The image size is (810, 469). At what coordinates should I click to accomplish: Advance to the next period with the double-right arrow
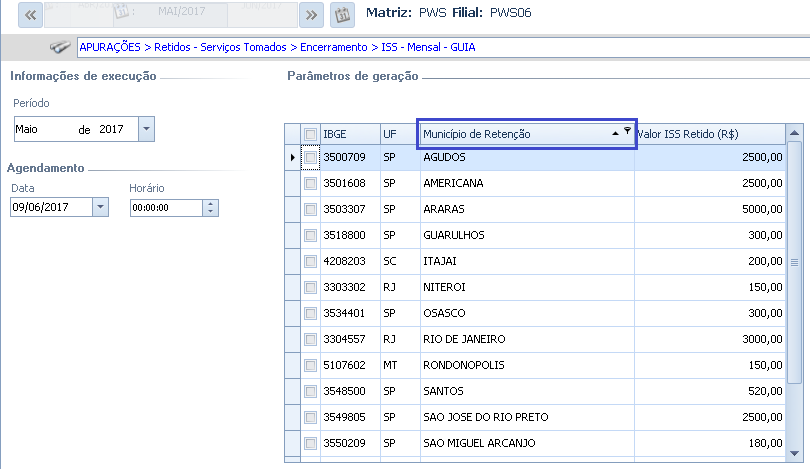313,15
